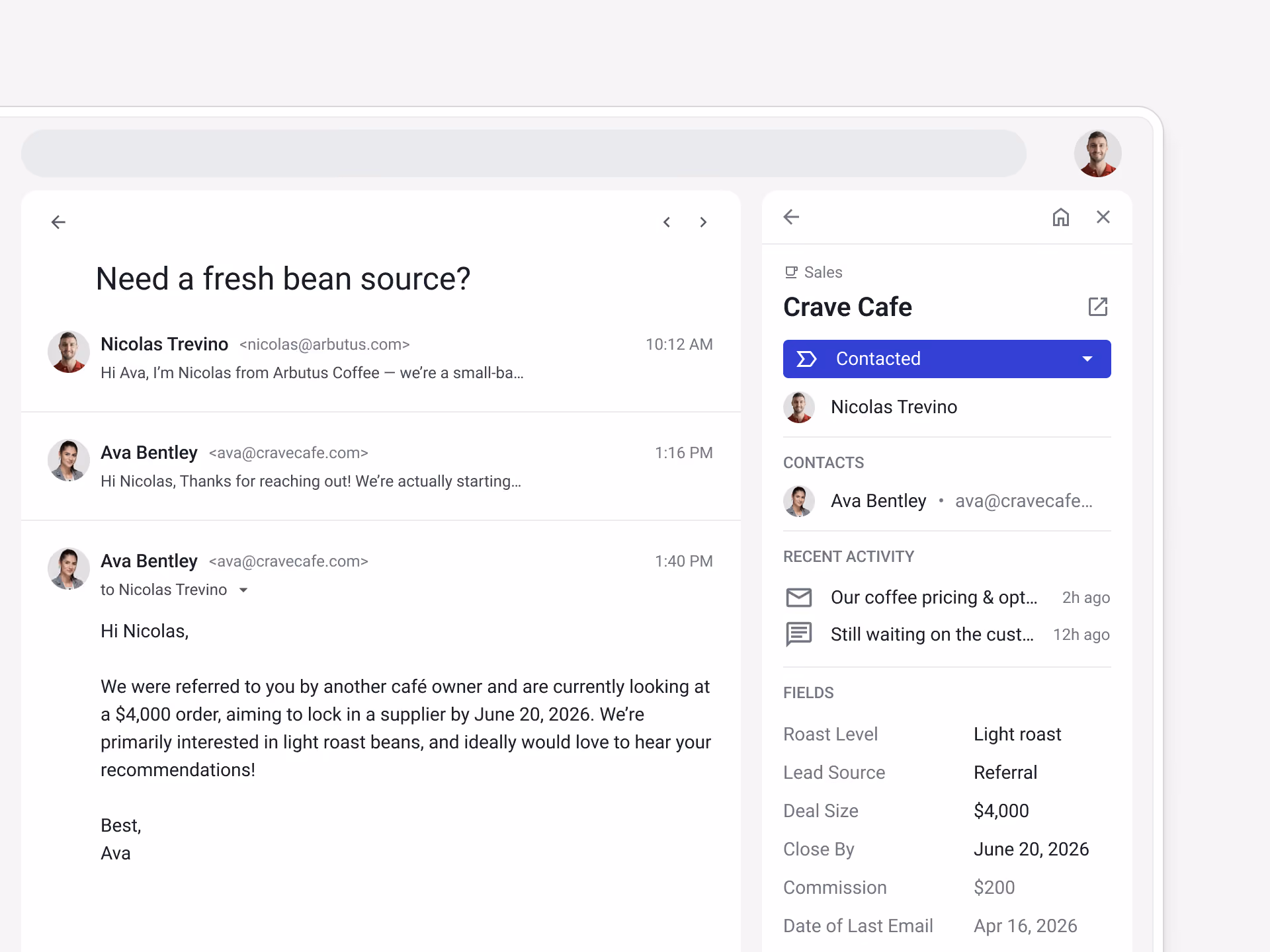Click the Commission value $200
This screenshot has width=1270, height=952.
click(994, 887)
